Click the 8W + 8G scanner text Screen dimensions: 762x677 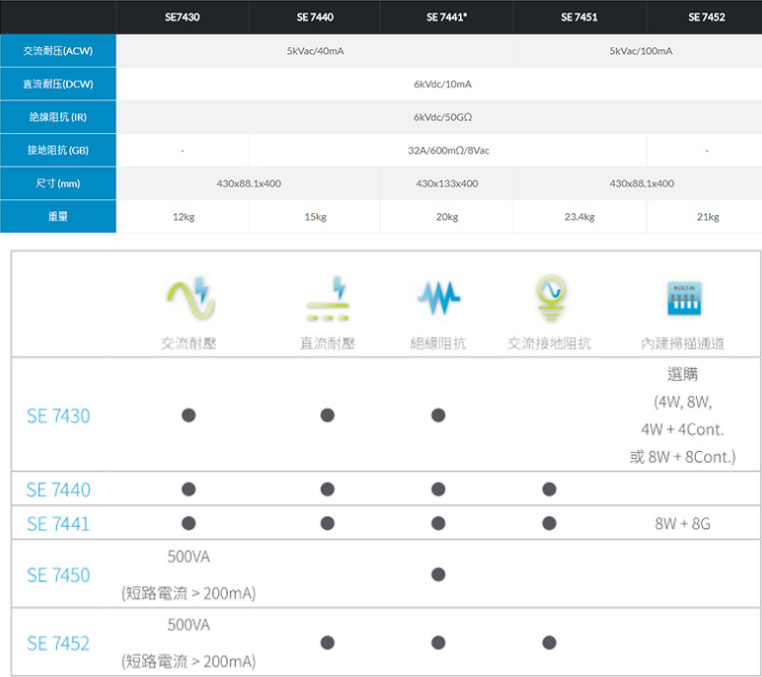[683, 523]
